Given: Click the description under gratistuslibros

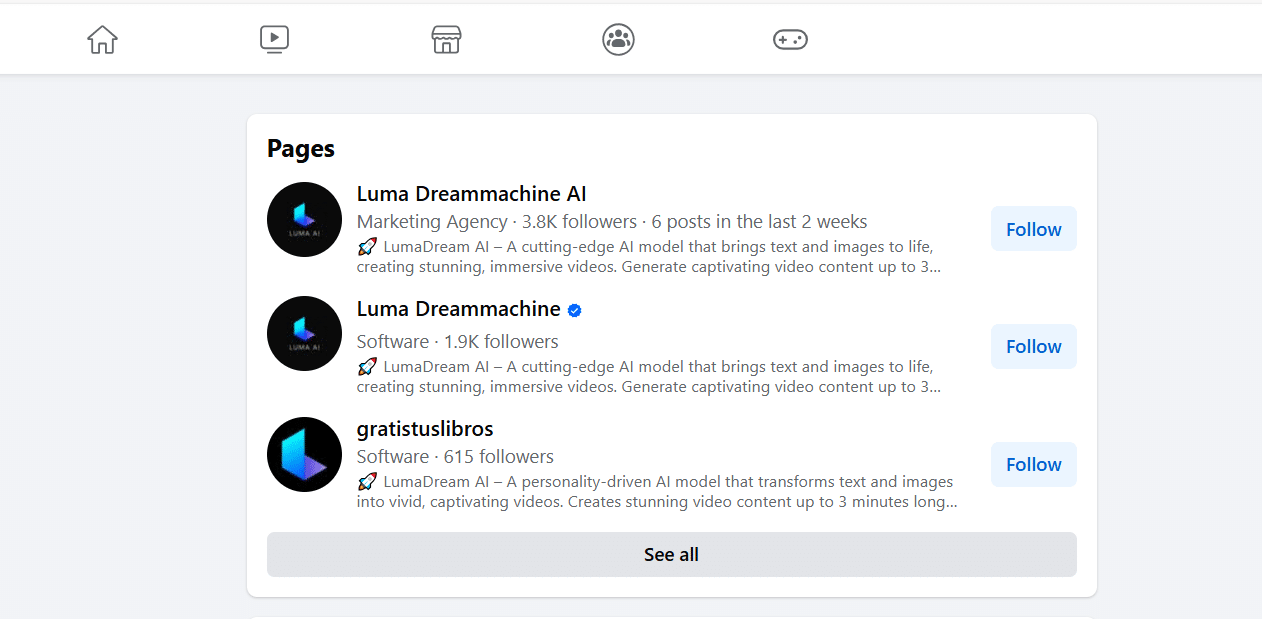Looking at the screenshot, I should [x=656, y=492].
